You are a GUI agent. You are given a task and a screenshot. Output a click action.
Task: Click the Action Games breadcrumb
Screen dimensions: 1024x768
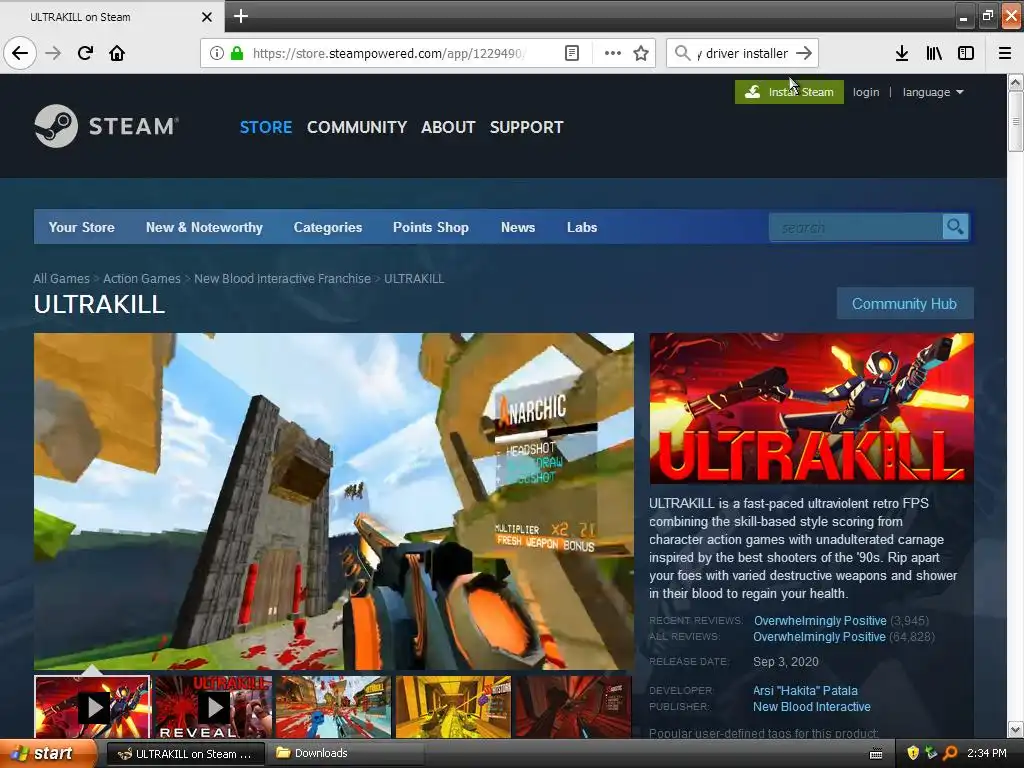pyautogui.click(x=142, y=278)
